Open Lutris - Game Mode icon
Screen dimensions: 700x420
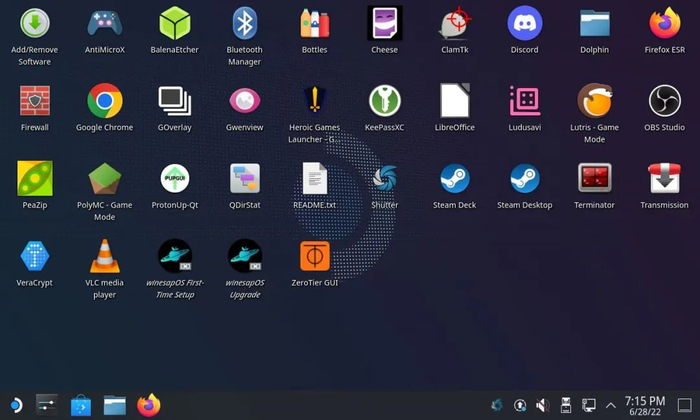click(595, 100)
